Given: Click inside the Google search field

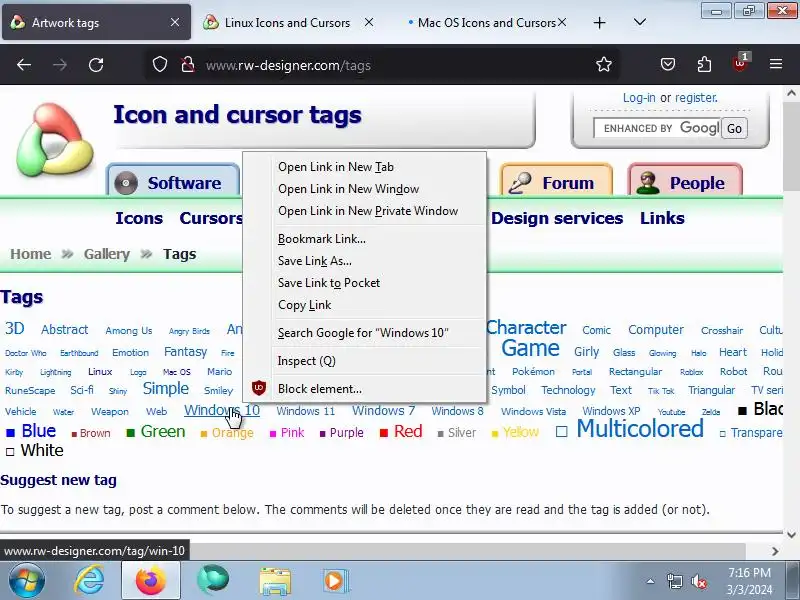Looking at the screenshot, I should (657, 128).
